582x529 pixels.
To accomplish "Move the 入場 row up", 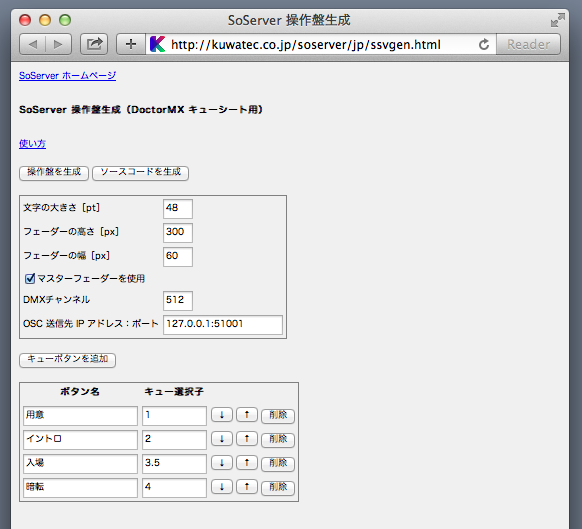I will 247,463.
